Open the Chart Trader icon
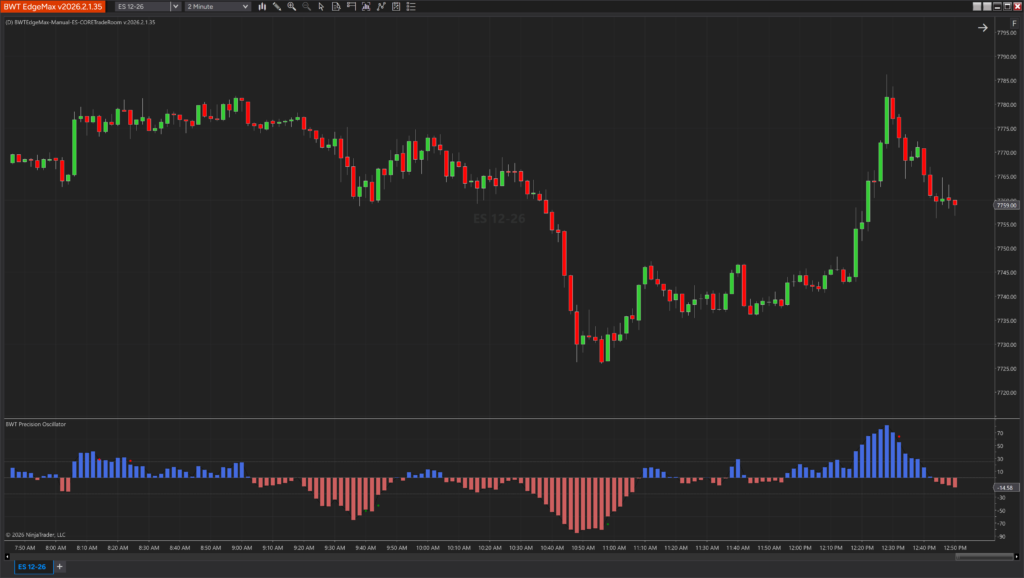 pyautogui.click(x=351, y=7)
